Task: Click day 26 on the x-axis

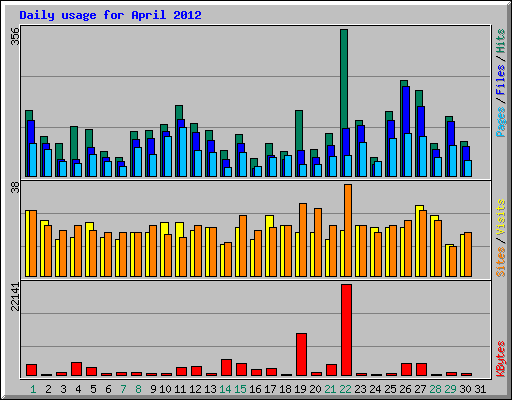Action: click(x=405, y=389)
